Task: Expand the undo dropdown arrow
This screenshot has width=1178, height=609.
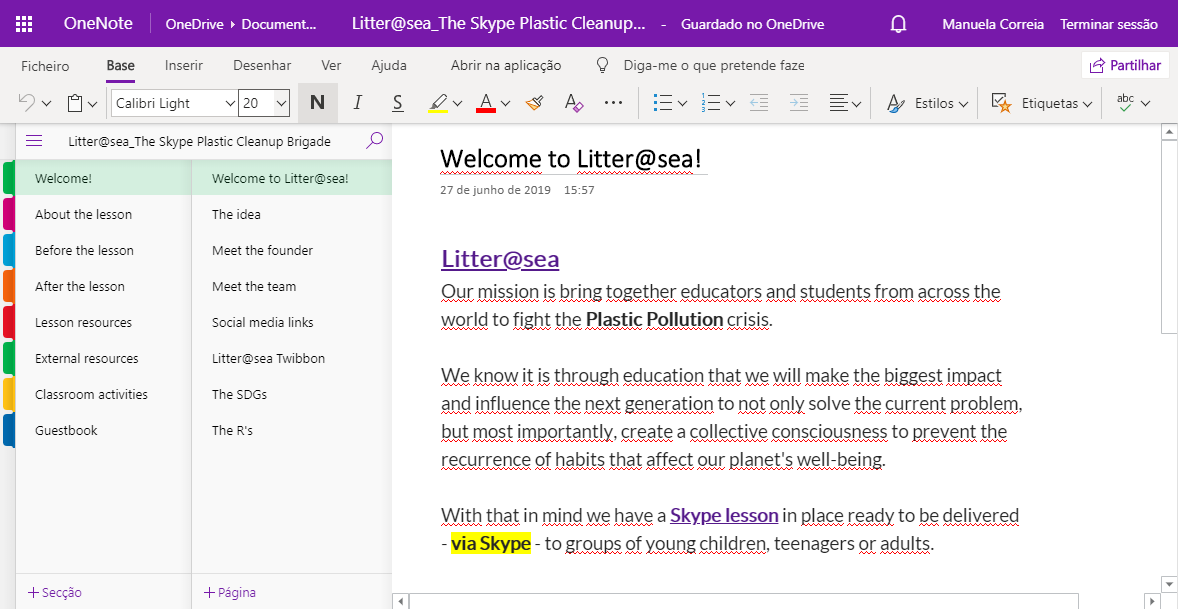Action: 47,104
